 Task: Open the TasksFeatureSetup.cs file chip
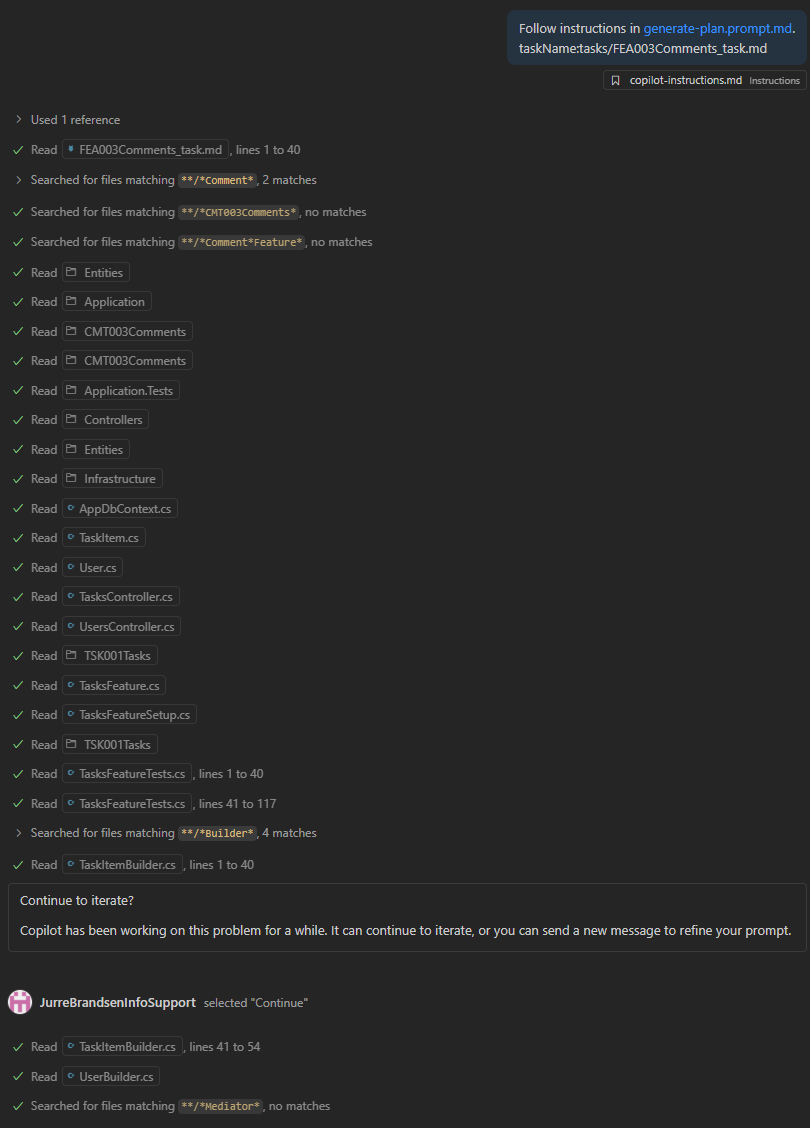[129, 714]
